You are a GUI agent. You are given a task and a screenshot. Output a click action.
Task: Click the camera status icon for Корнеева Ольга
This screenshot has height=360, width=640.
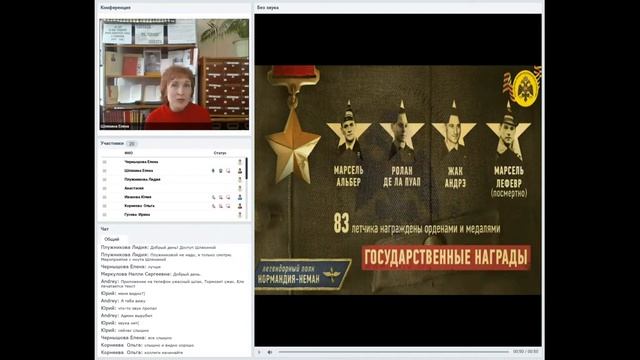click(220, 206)
